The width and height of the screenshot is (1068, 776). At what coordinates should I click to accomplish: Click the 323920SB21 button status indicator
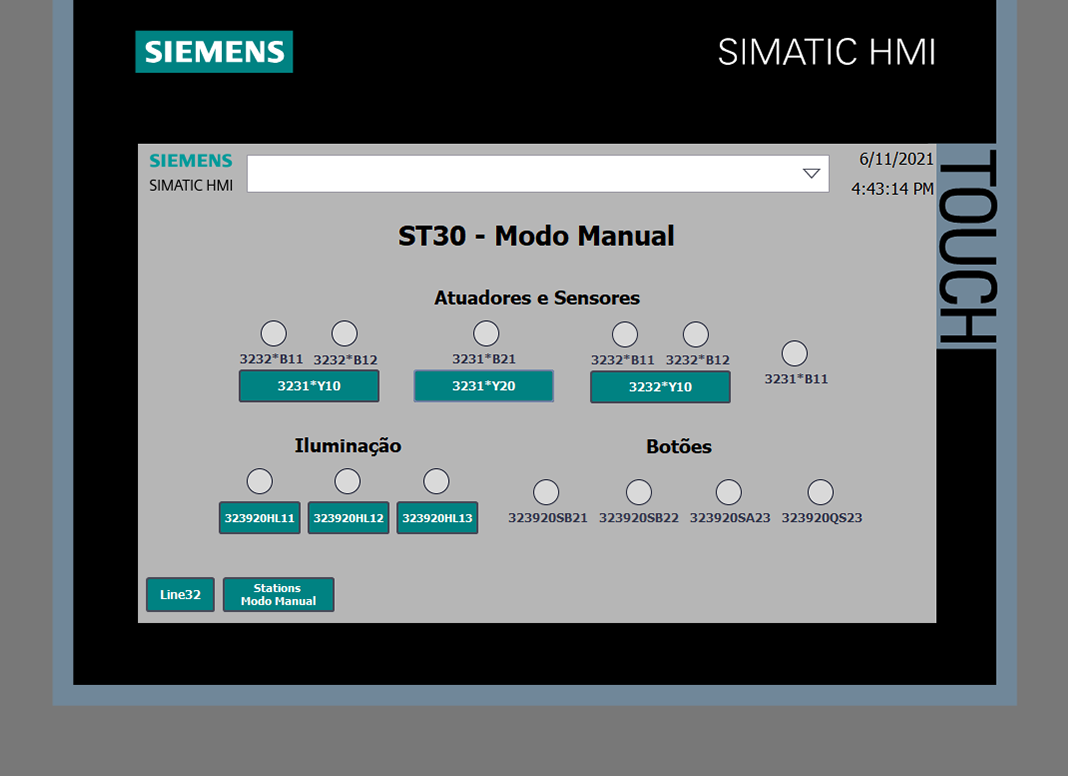(x=546, y=492)
